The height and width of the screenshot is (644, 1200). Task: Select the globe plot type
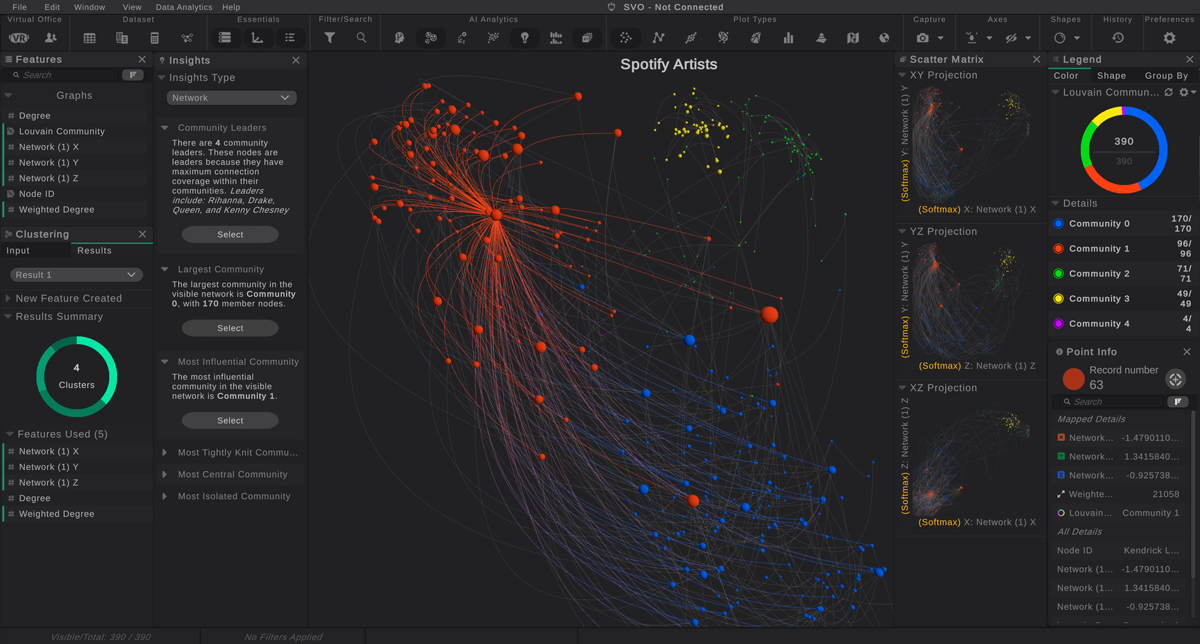pos(884,38)
